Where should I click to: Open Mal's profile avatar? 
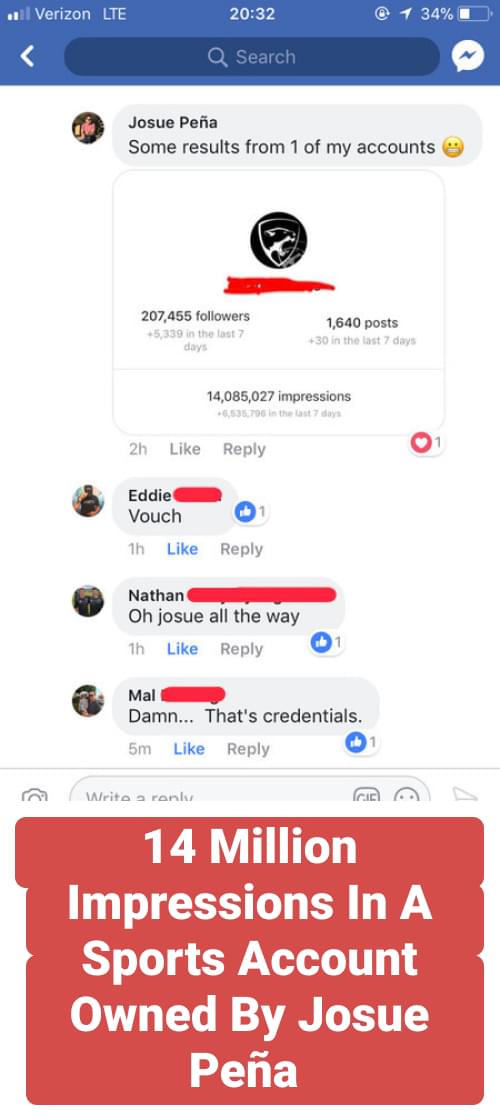click(88, 701)
